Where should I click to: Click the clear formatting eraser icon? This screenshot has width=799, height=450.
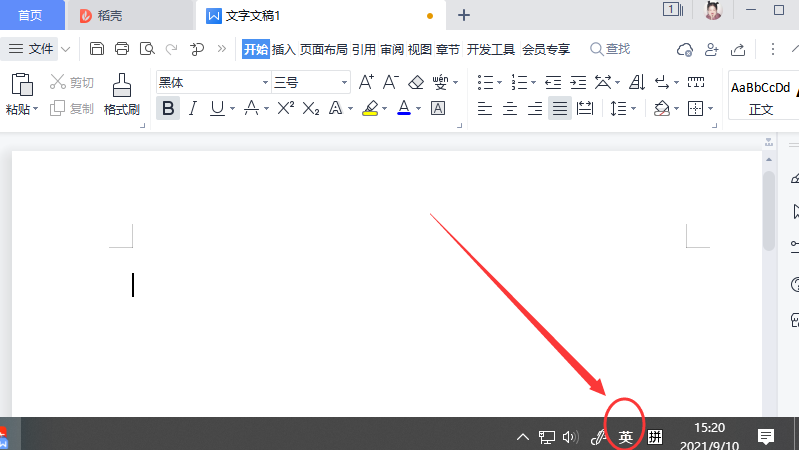click(417, 82)
